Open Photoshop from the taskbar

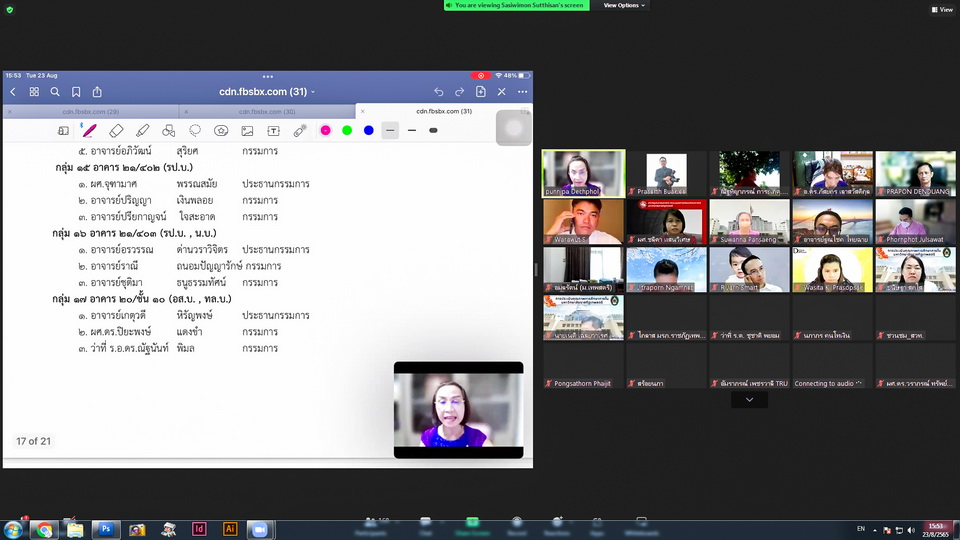(x=106, y=530)
